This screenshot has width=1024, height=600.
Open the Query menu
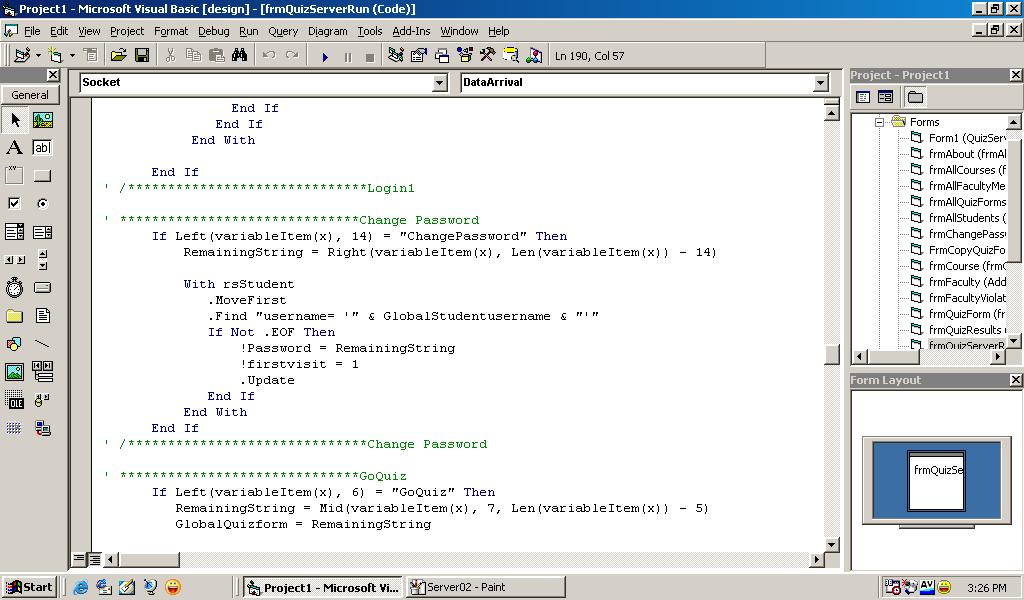tap(283, 31)
